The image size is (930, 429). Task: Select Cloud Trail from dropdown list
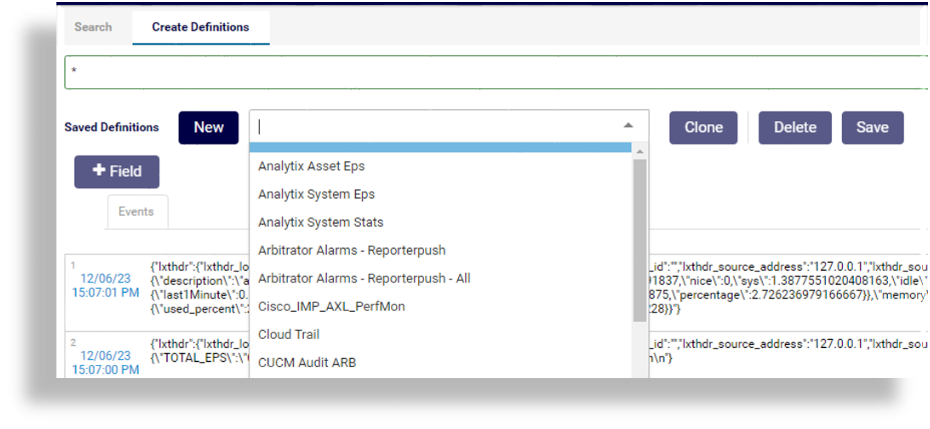(x=288, y=334)
